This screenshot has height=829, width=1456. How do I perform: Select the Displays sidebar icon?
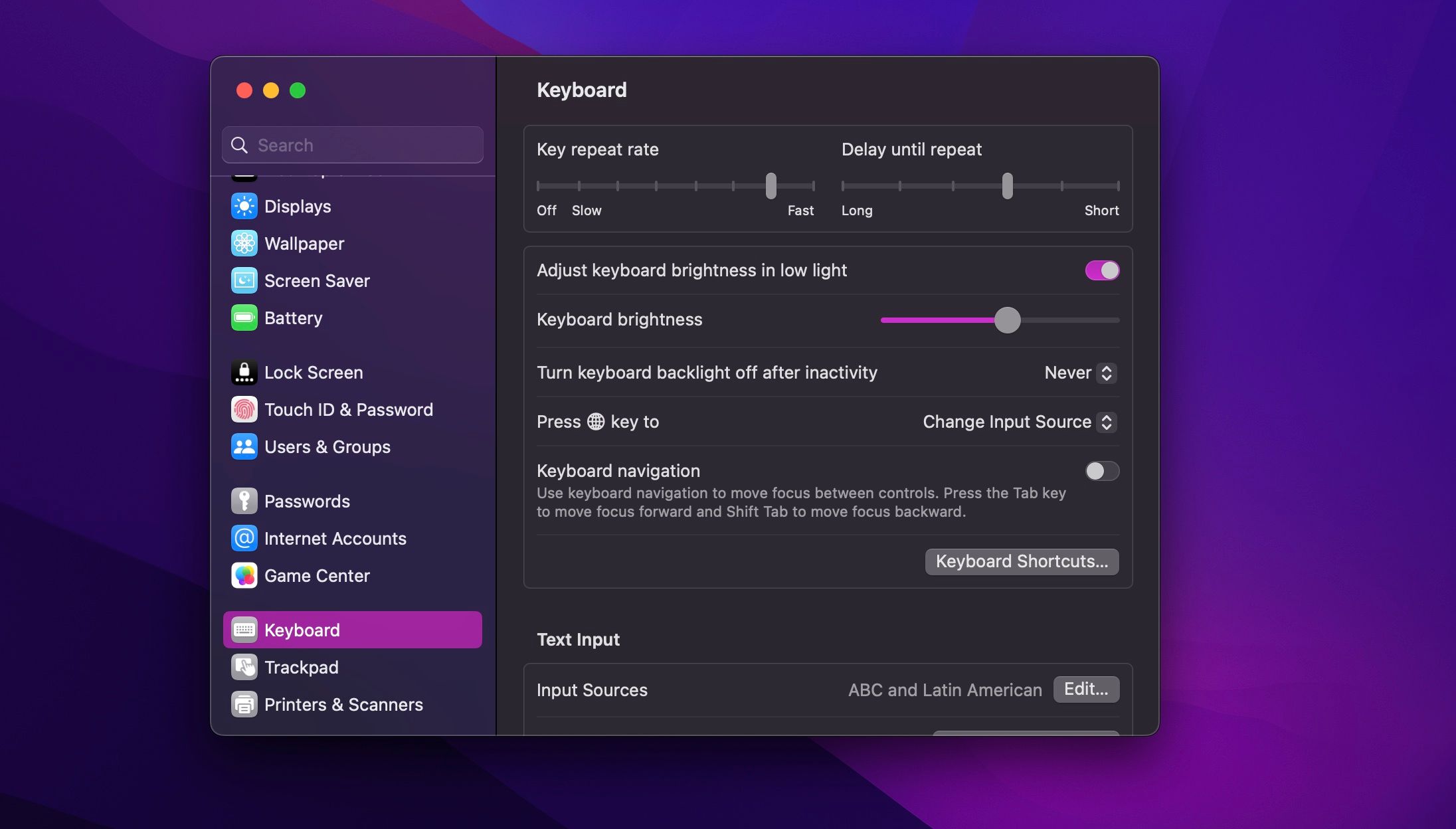click(244, 206)
